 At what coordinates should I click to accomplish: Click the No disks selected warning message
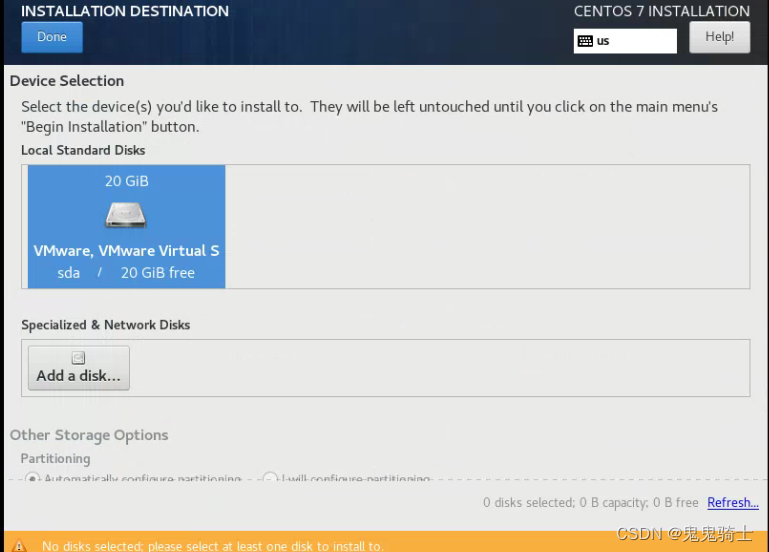click(x=212, y=546)
